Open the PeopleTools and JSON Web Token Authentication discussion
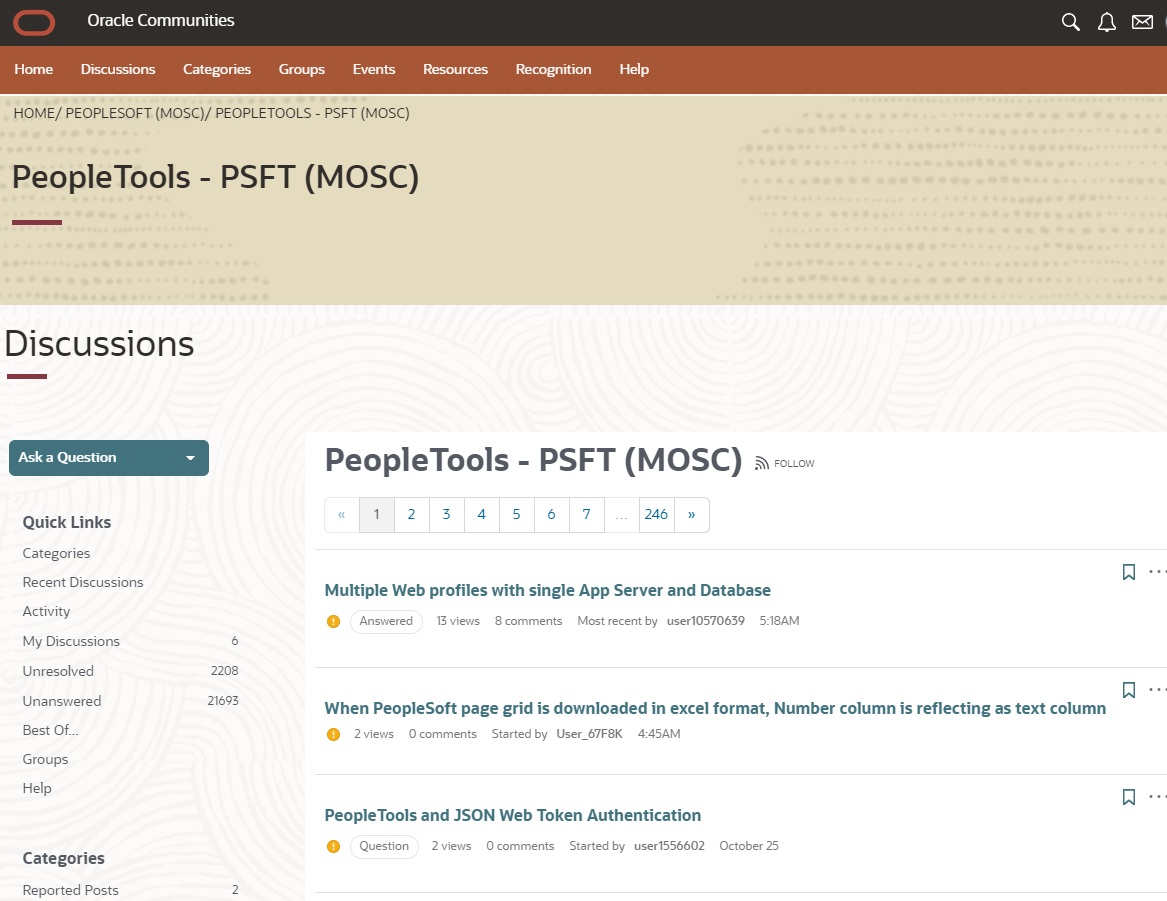Image resolution: width=1167 pixels, height=901 pixels. [x=513, y=815]
